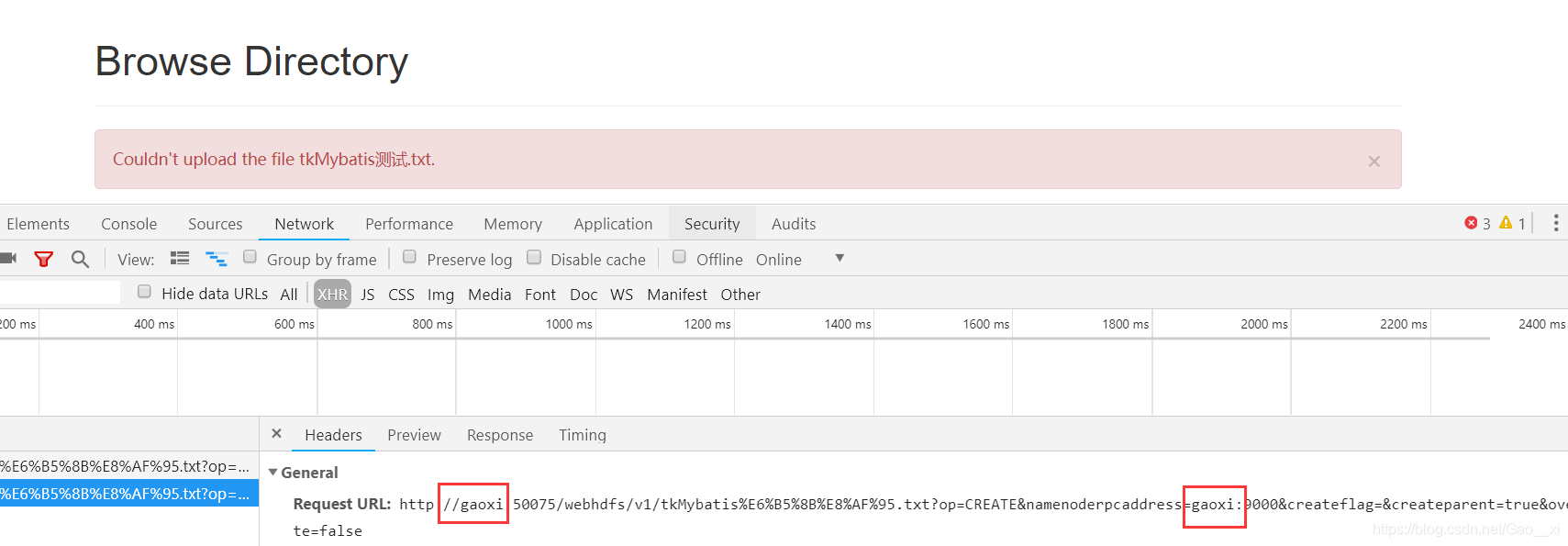Filter requests by Media
Screen dimensions: 1568x546
click(x=489, y=295)
